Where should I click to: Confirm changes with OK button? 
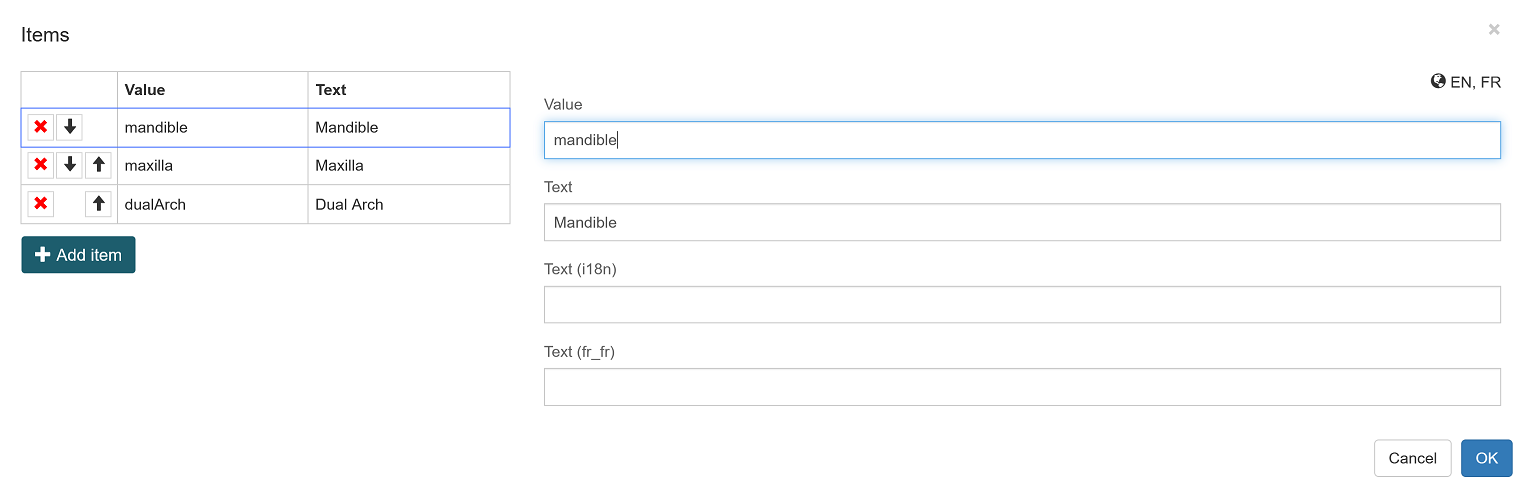point(1486,458)
